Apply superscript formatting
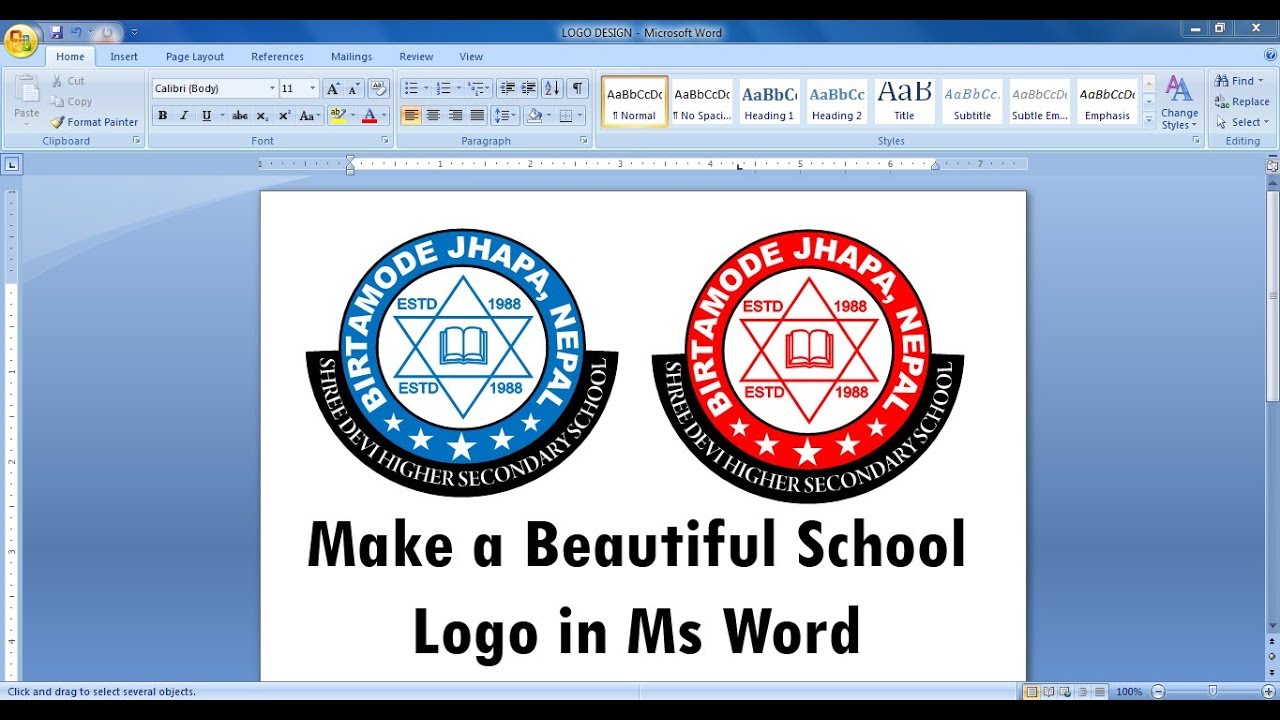The image size is (1280, 720). pos(285,116)
